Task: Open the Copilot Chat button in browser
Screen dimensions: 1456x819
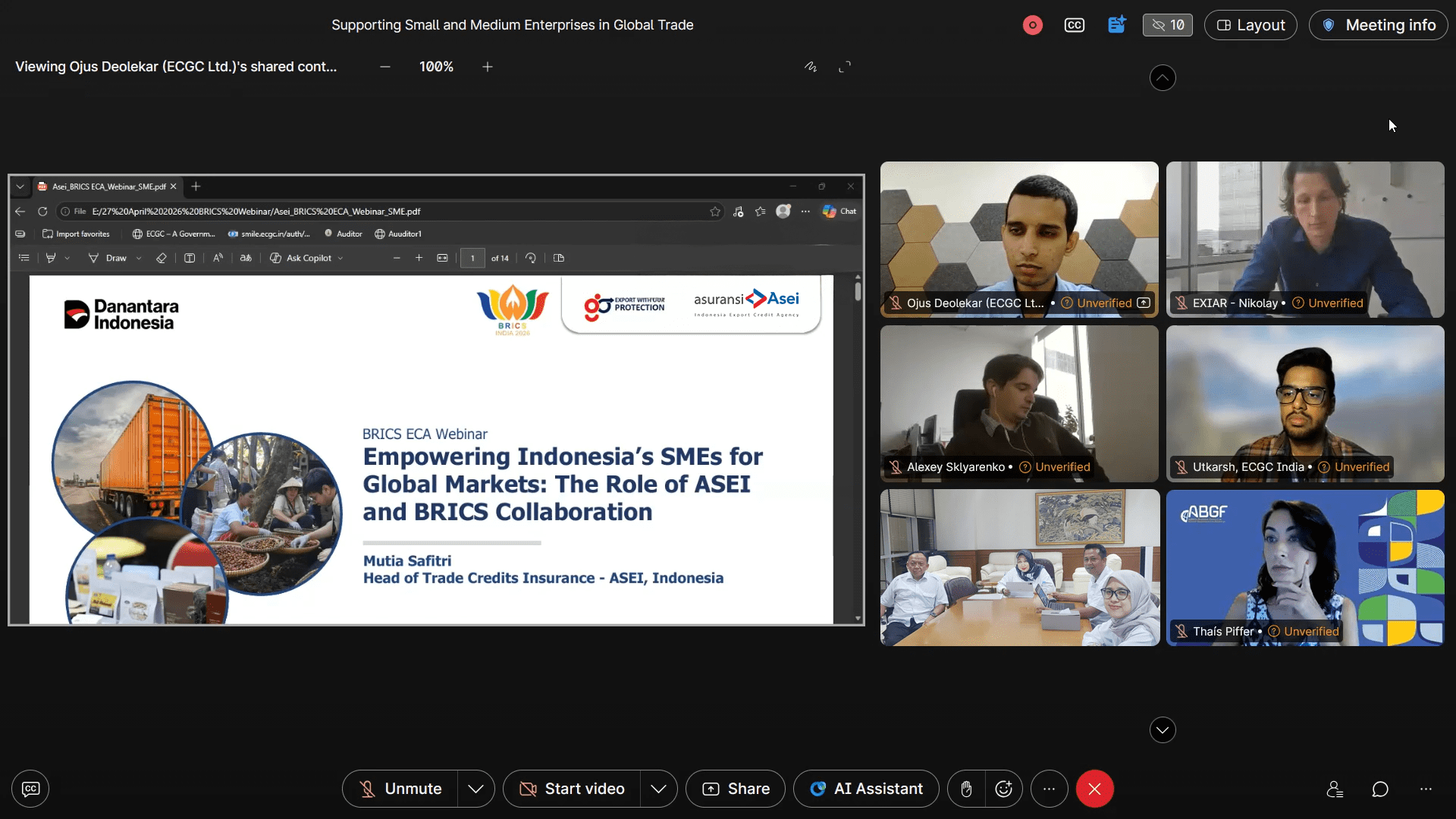Action: click(x=840, y=212)
